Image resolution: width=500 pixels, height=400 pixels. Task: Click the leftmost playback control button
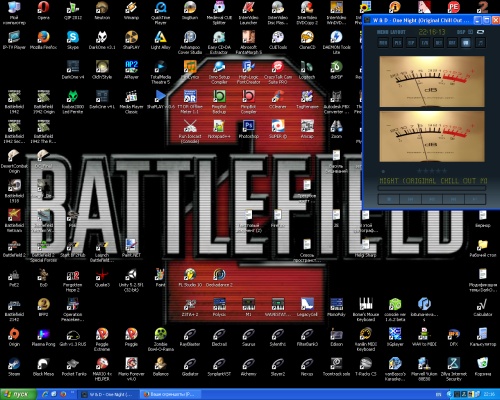point(389,199)
